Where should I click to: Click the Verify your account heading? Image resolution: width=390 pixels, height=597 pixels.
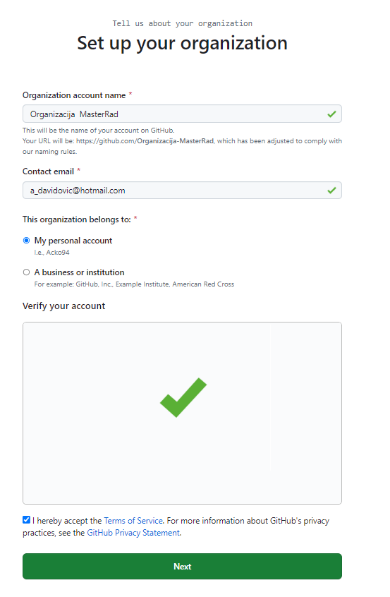64,306
